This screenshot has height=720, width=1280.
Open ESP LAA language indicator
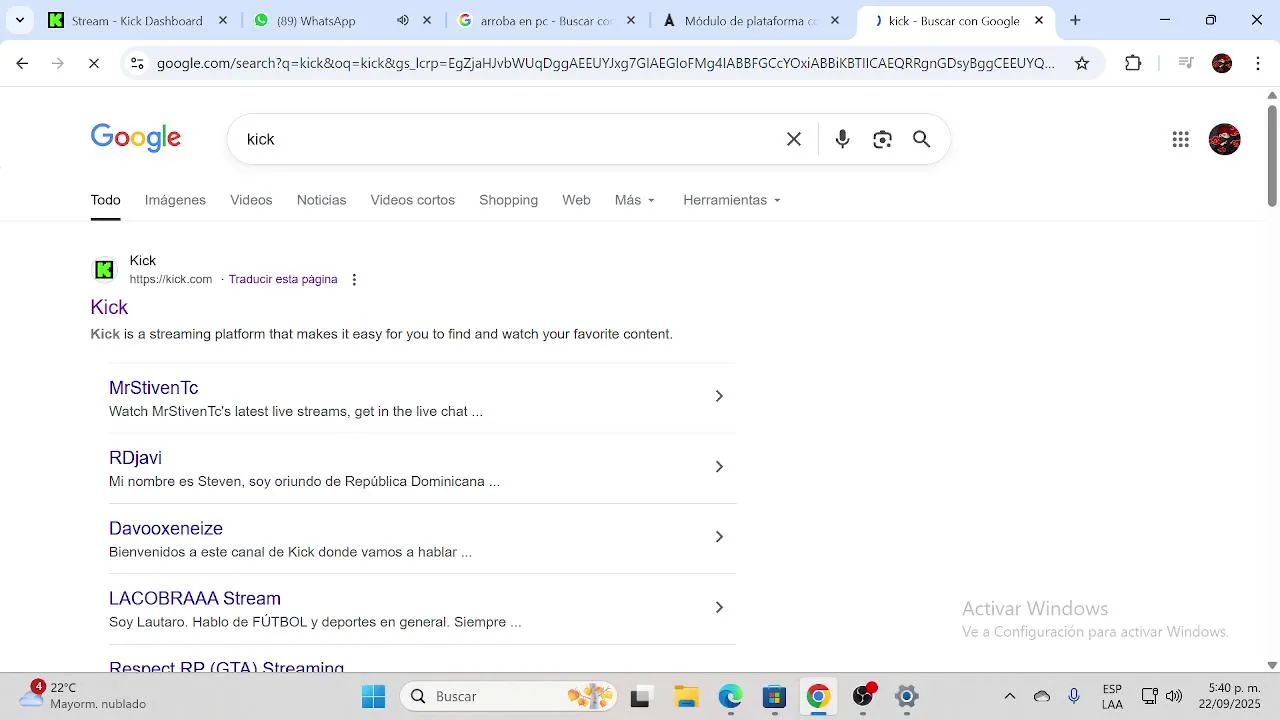[x=1112, y=696]
